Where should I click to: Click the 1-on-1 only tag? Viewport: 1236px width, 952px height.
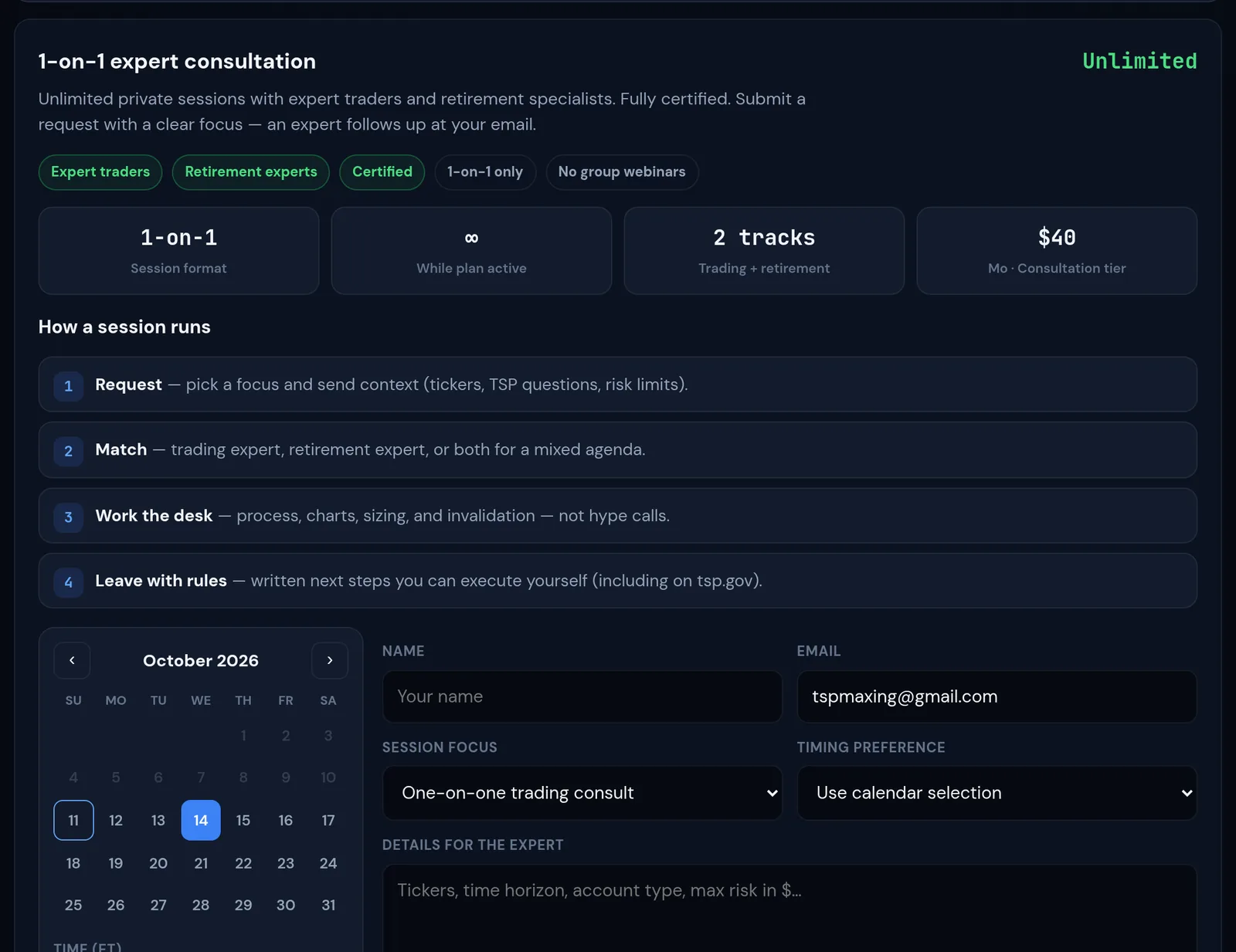(485, 172)
